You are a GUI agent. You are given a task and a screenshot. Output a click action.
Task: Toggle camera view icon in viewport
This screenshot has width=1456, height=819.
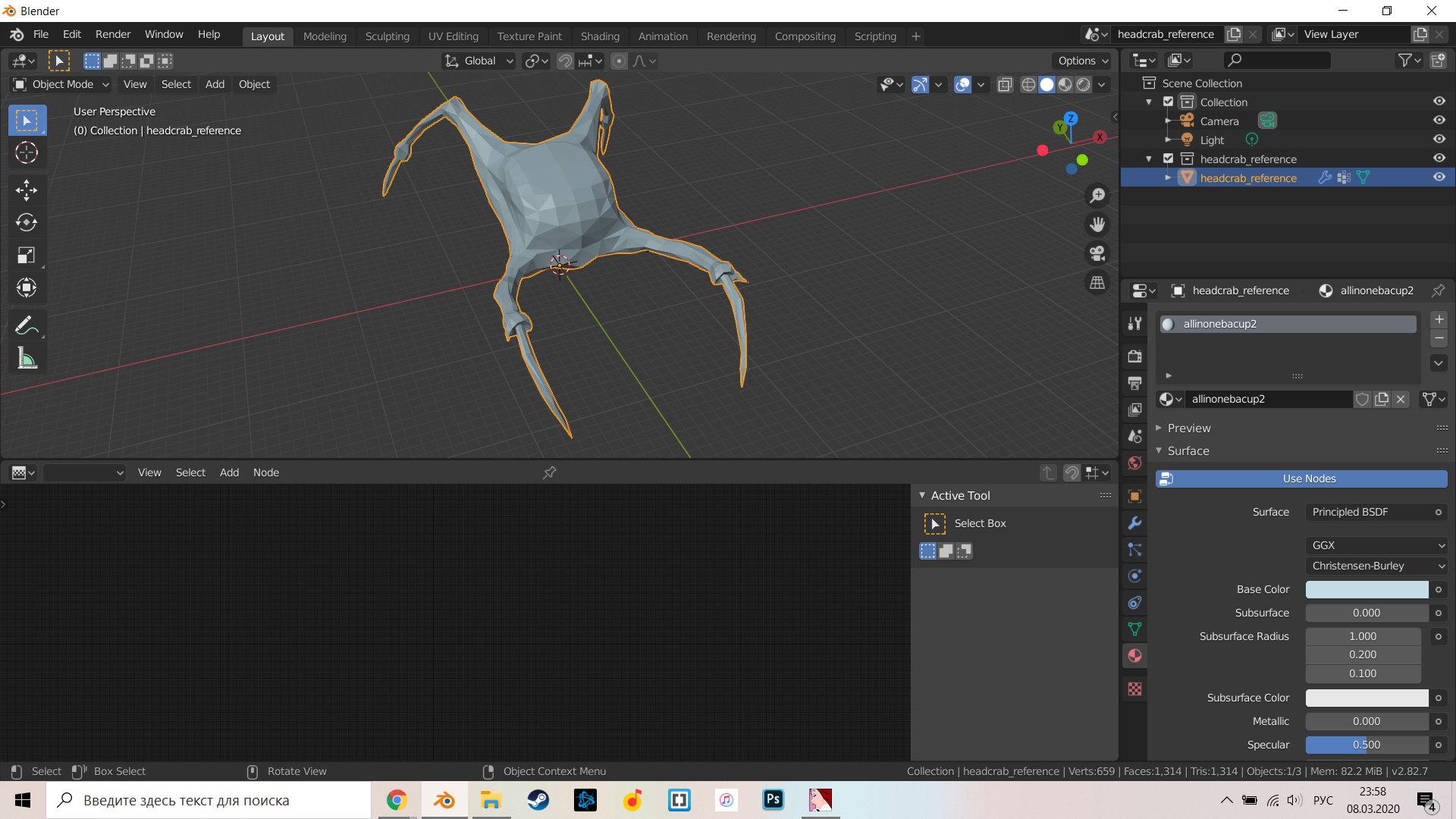coord(1097,253)
